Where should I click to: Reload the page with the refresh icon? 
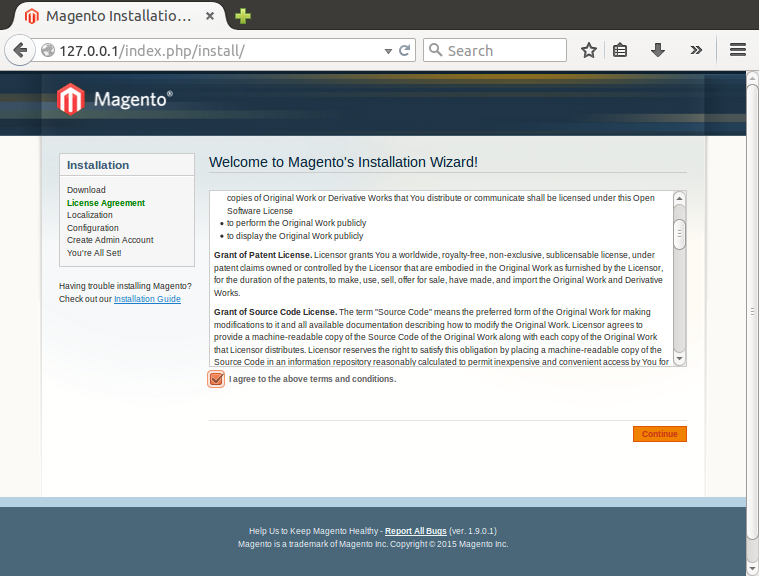pyautogui.click(x=404, y=50)
